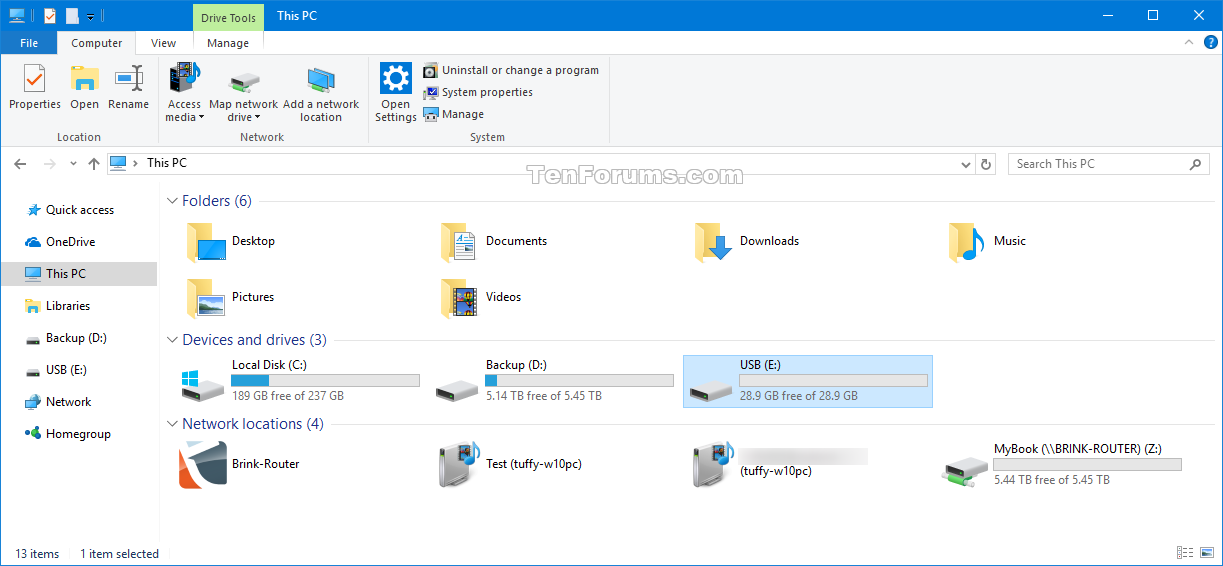Click Manage in System group

[454, 114]
